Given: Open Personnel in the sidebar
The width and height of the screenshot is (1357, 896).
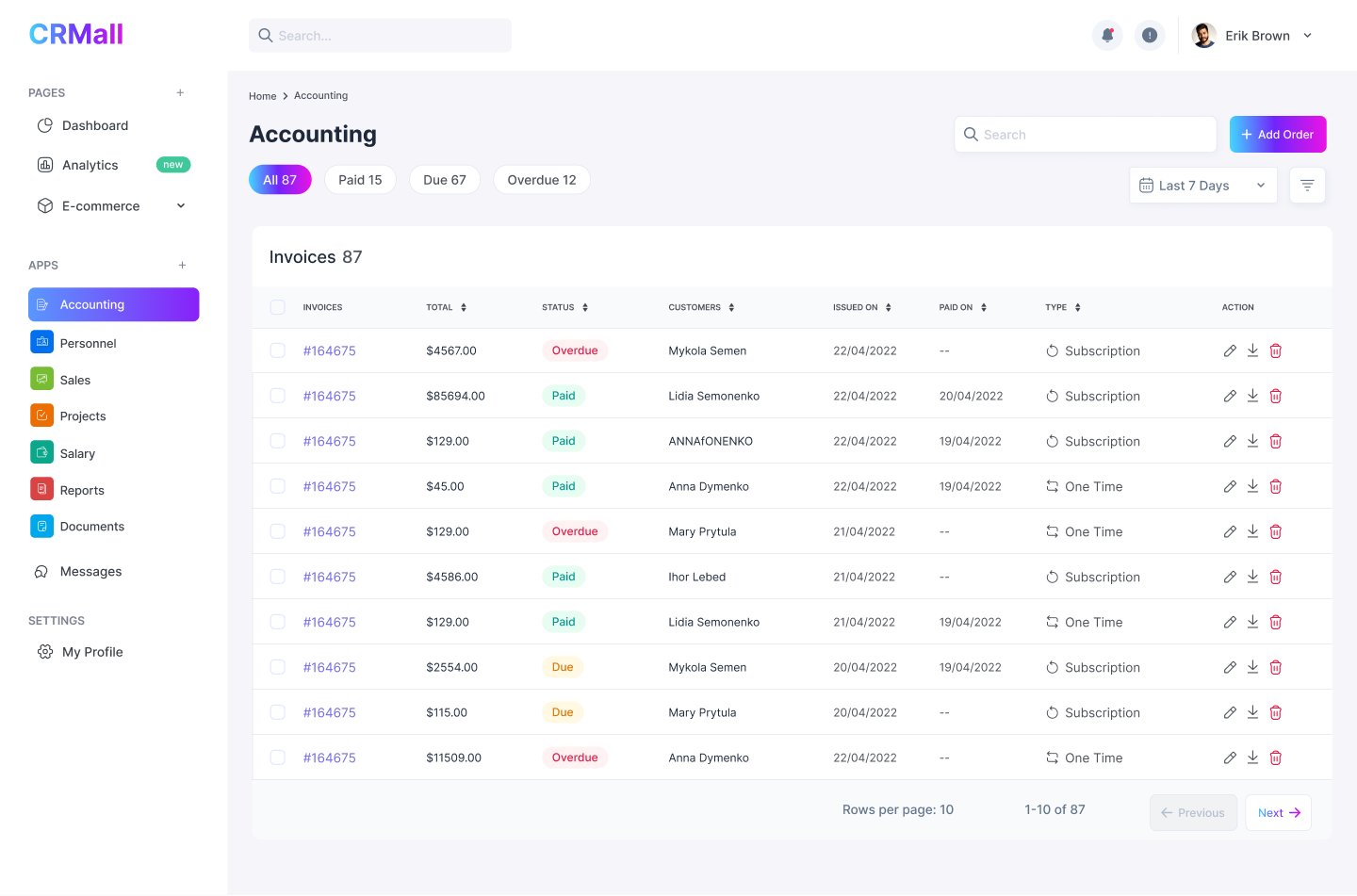Looking at the screenshot, I should click(x=88, y=344).
